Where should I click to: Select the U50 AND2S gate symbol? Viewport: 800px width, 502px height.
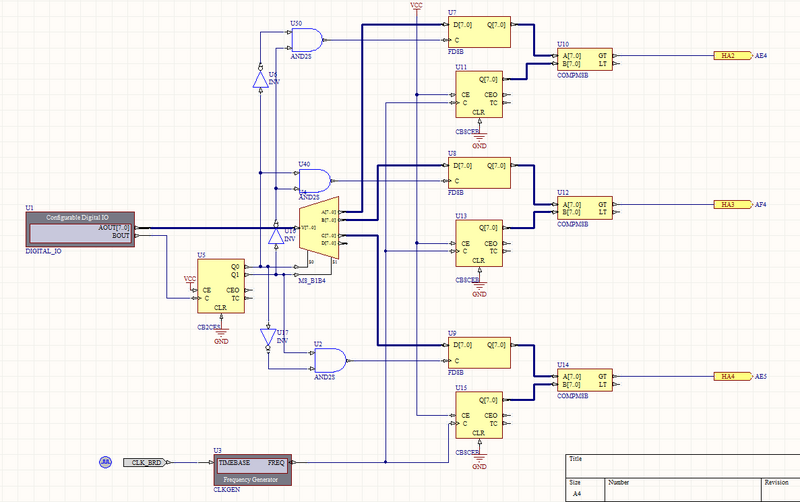tap(306, 40)
